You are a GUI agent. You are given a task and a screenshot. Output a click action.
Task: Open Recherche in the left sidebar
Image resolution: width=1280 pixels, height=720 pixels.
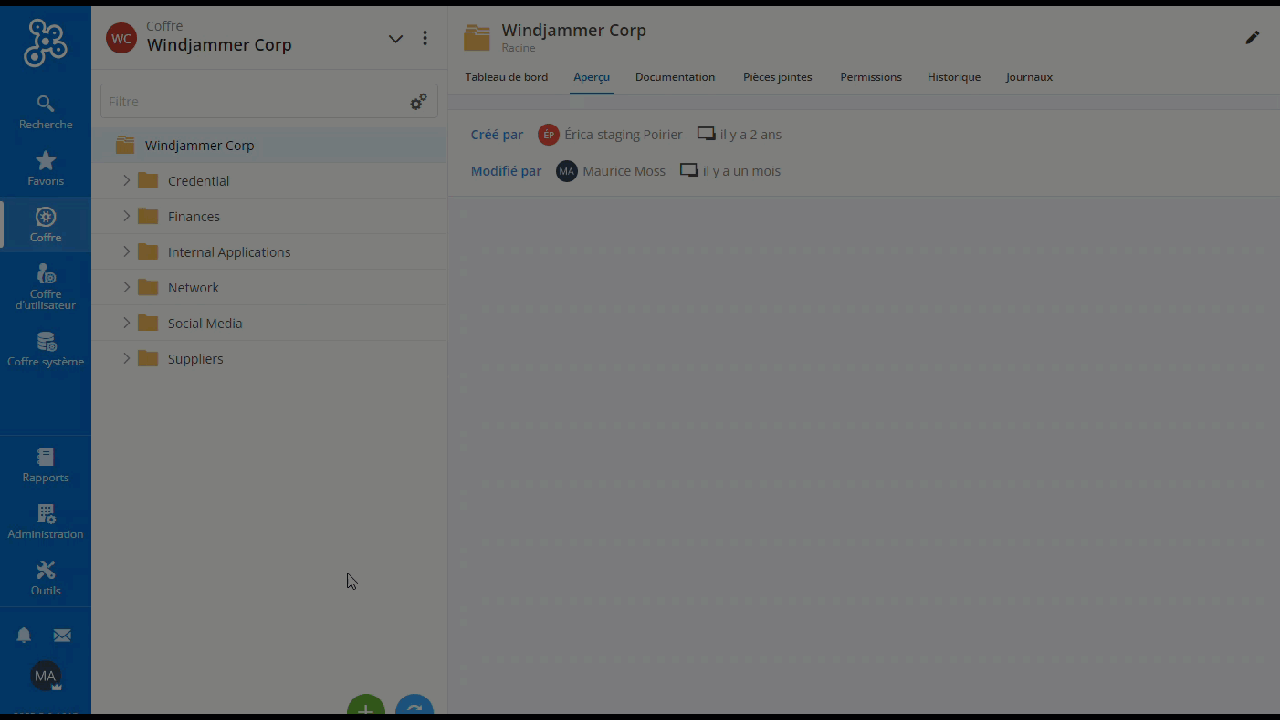[45, 112]
